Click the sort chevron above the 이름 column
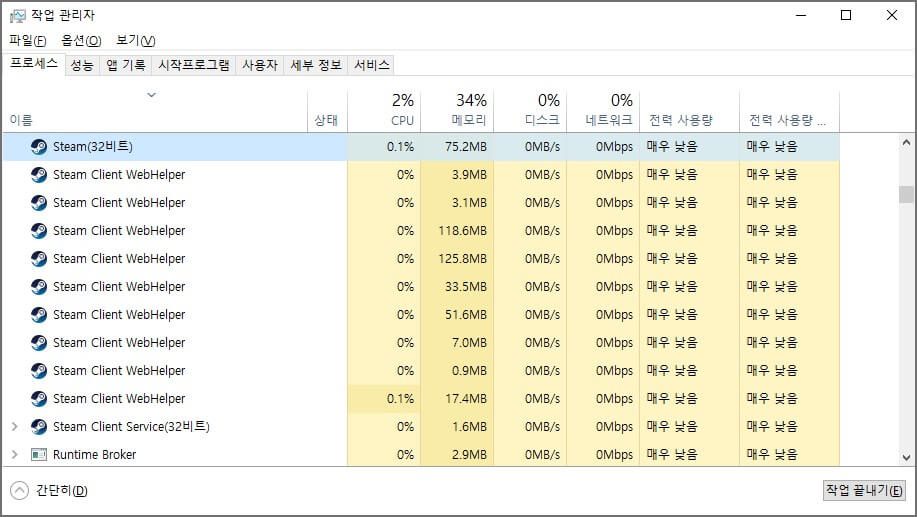Image resolution: width=917 pixels, height=517 pixels. tap(151, 95)
